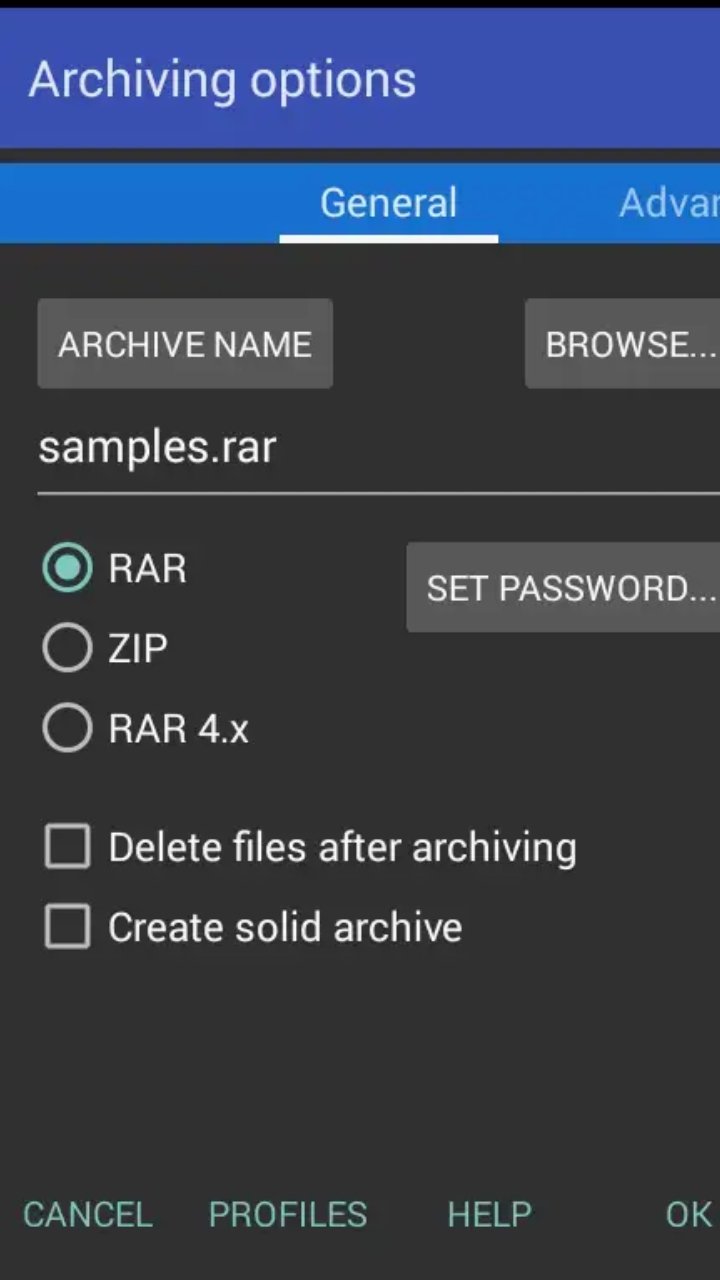Tick the Create solid archive checkbox
This screenshot has height=1280, width=720.
(x=67, y=927)
